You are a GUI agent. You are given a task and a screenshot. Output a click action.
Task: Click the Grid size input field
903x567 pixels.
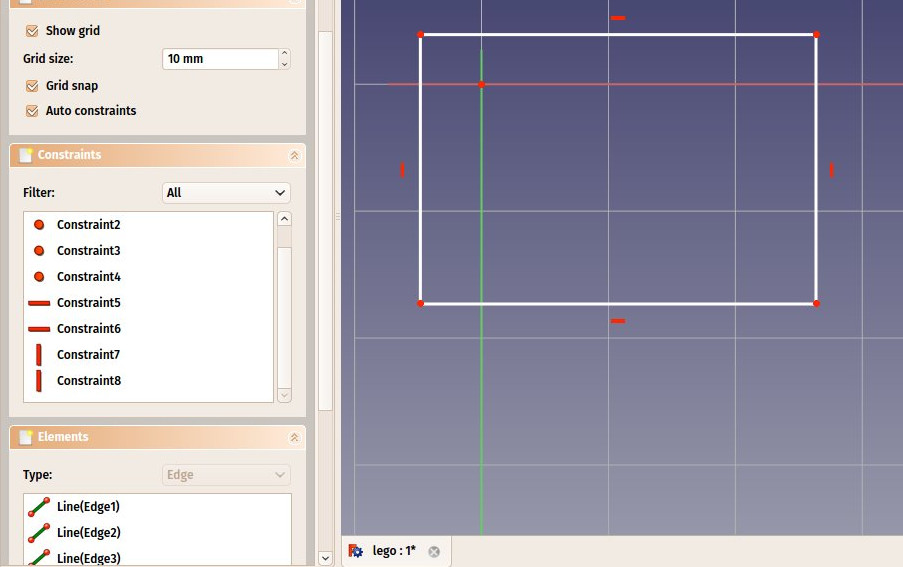click(x=221, y=59)
